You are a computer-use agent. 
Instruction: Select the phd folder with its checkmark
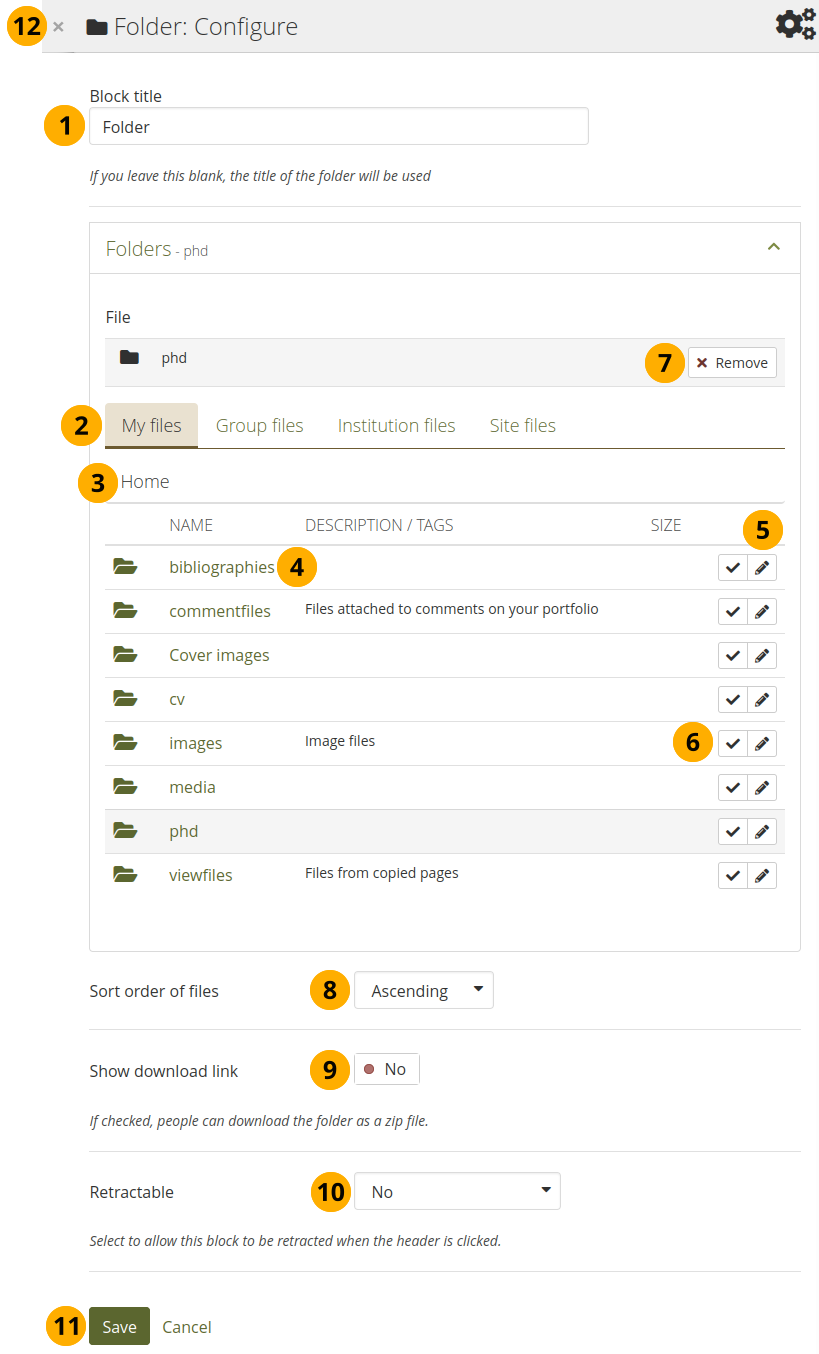[x=733, y=832]
